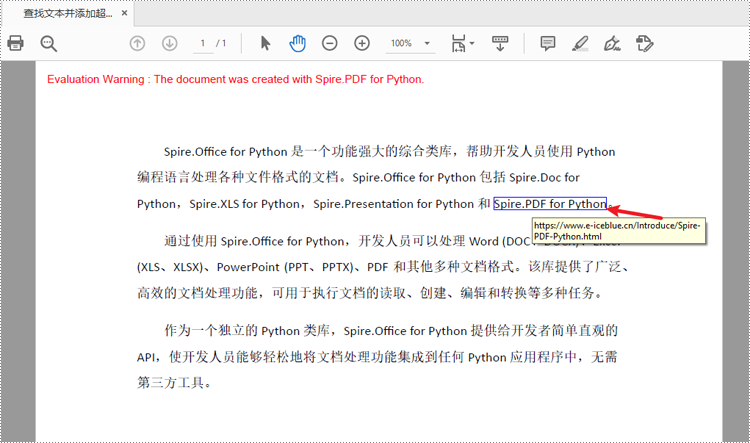
Task: Click the read mode keyboard-download icon
Action: click(x=500, y=44)
